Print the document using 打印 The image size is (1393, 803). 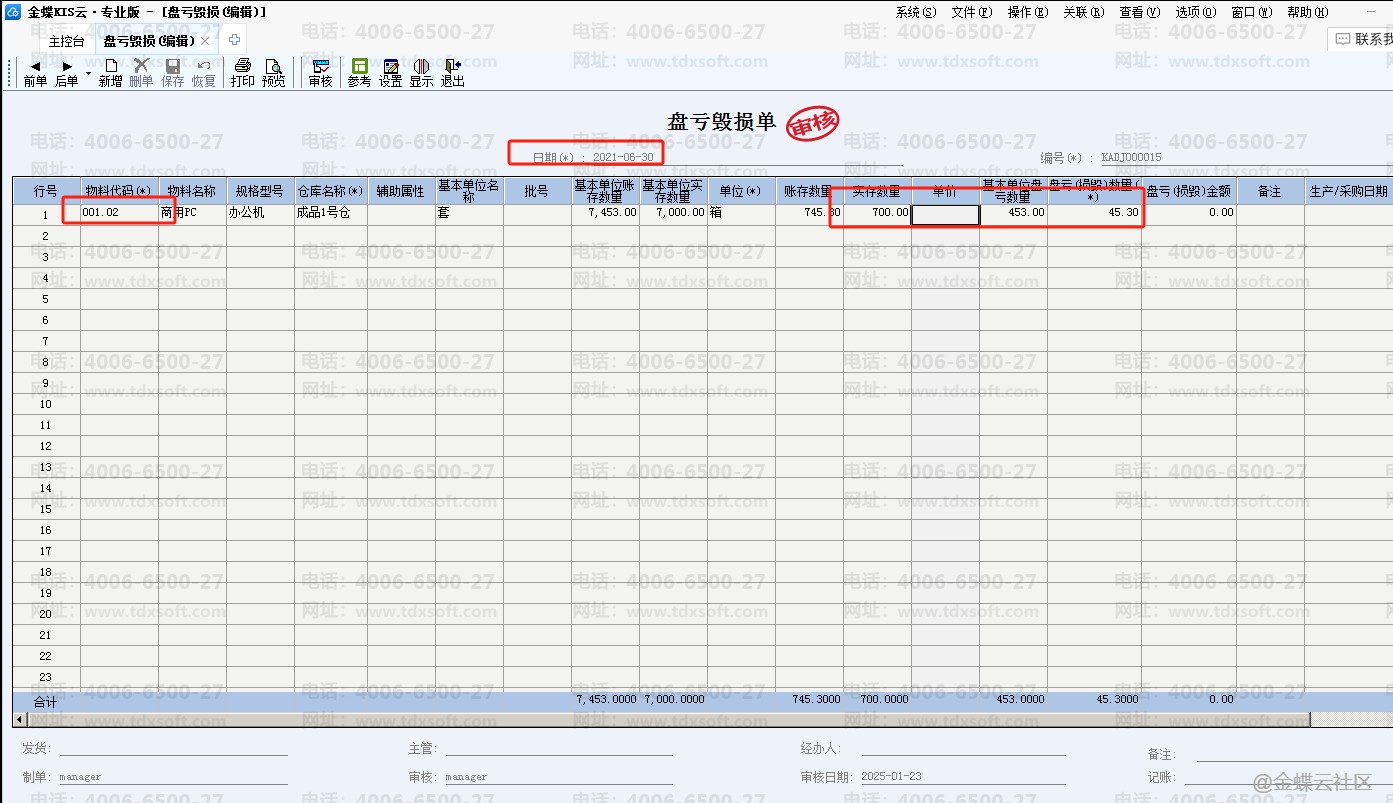tap(242, 73)
